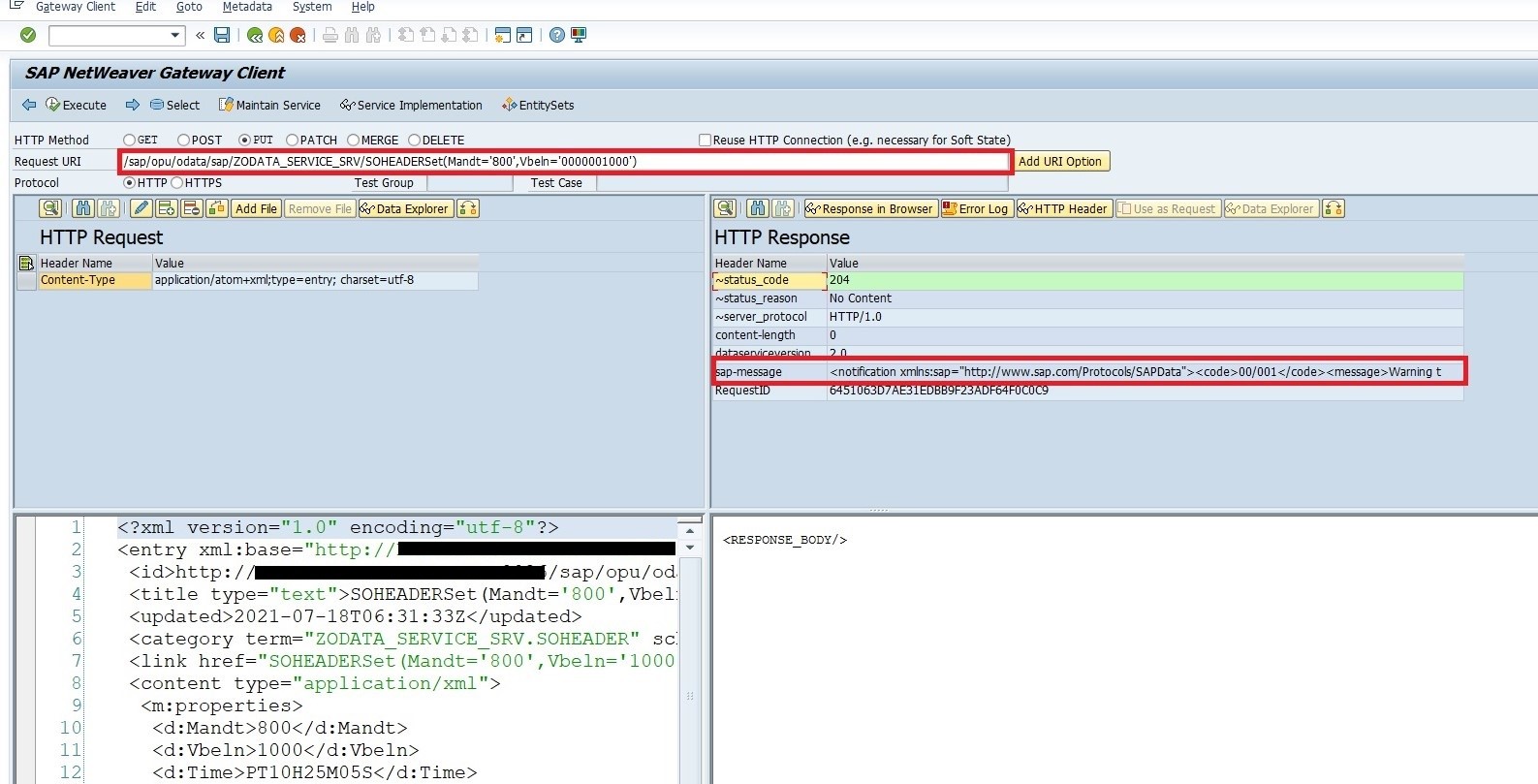Open the System menu
The height and width of the screenshot is (784, 1538).
click(x=312, y=7)
